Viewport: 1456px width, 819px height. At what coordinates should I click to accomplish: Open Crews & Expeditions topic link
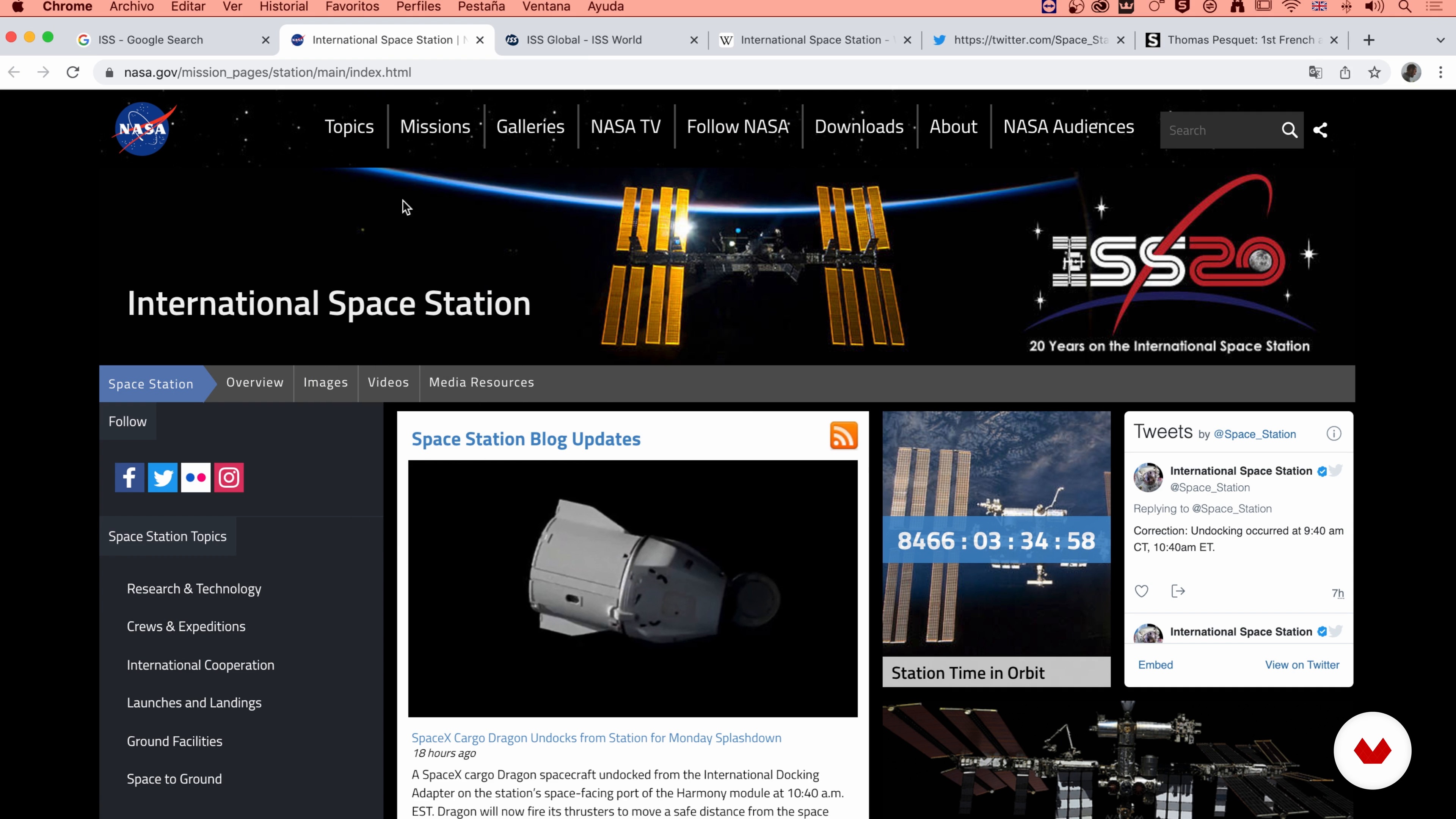click(186, 627)
